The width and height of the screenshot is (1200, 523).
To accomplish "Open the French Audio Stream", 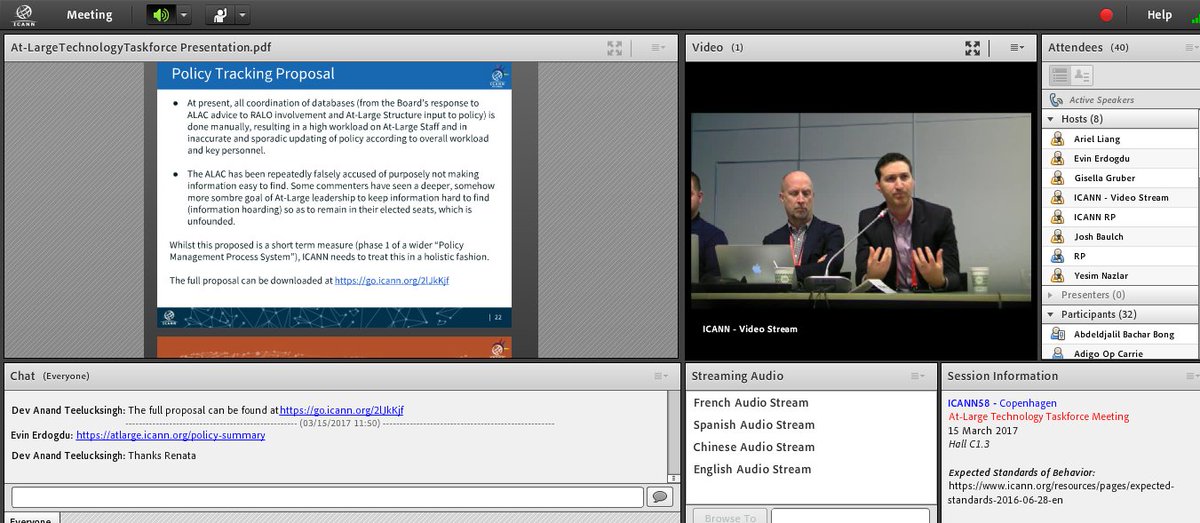I will (751, 403).
